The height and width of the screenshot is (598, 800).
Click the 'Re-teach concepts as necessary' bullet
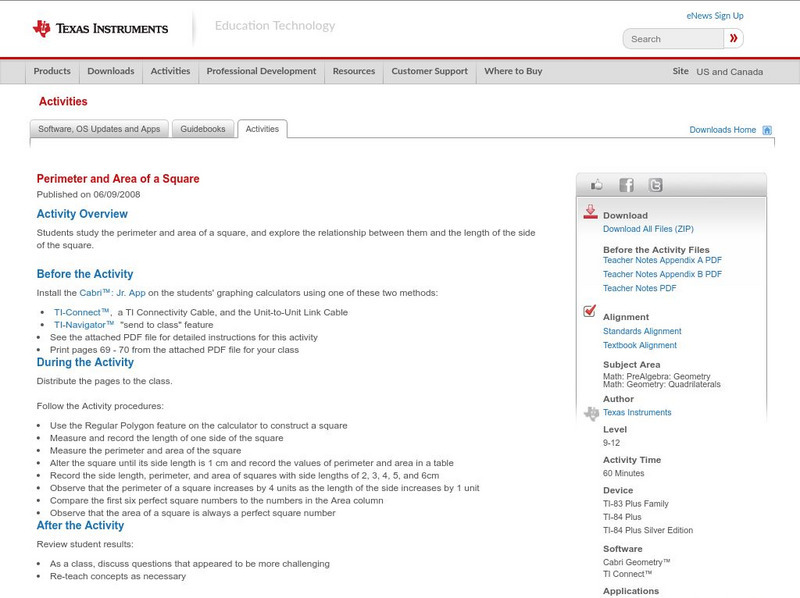(118, 576)
